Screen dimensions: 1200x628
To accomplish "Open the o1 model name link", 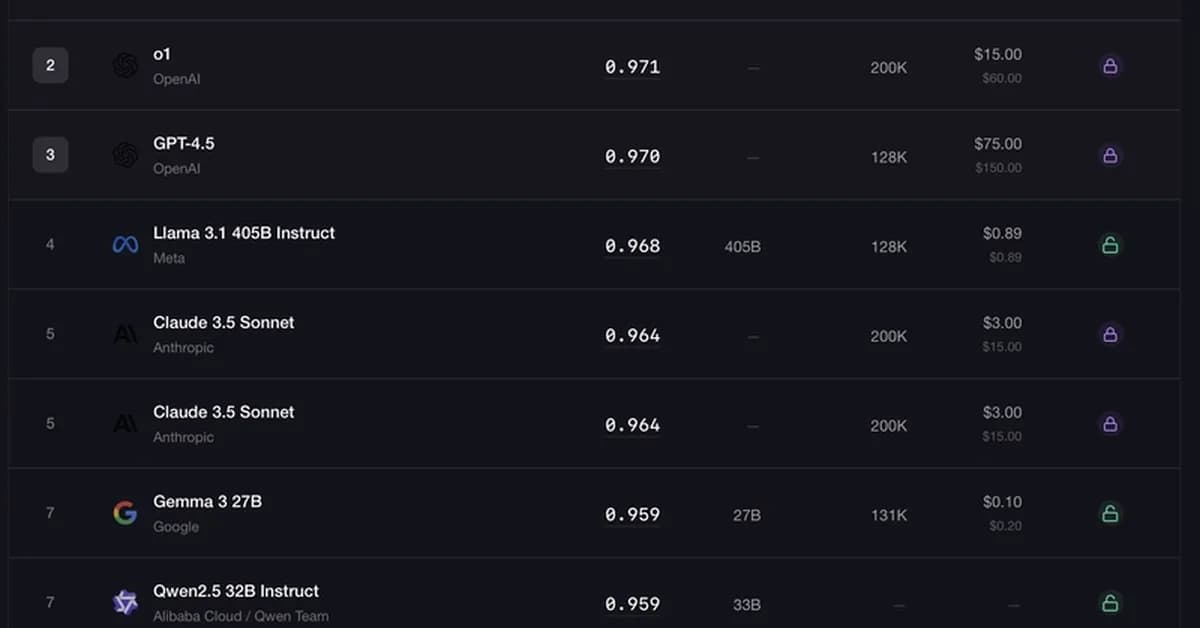I will [x=162, y=54].
